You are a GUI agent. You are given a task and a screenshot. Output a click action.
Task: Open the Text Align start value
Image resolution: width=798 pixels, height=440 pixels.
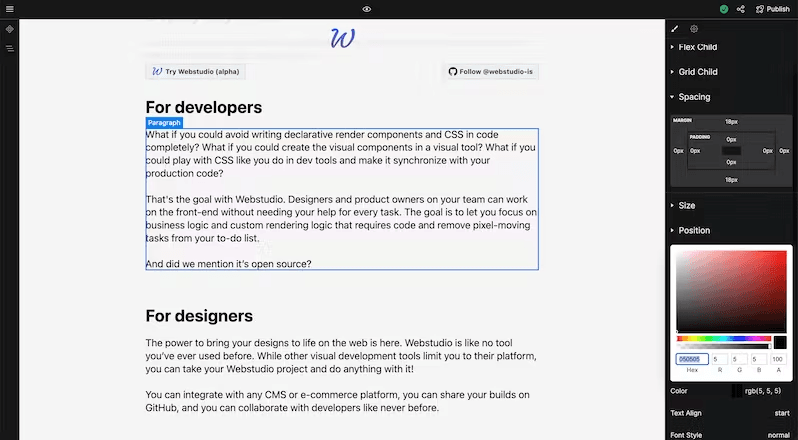tap(782, 413)
